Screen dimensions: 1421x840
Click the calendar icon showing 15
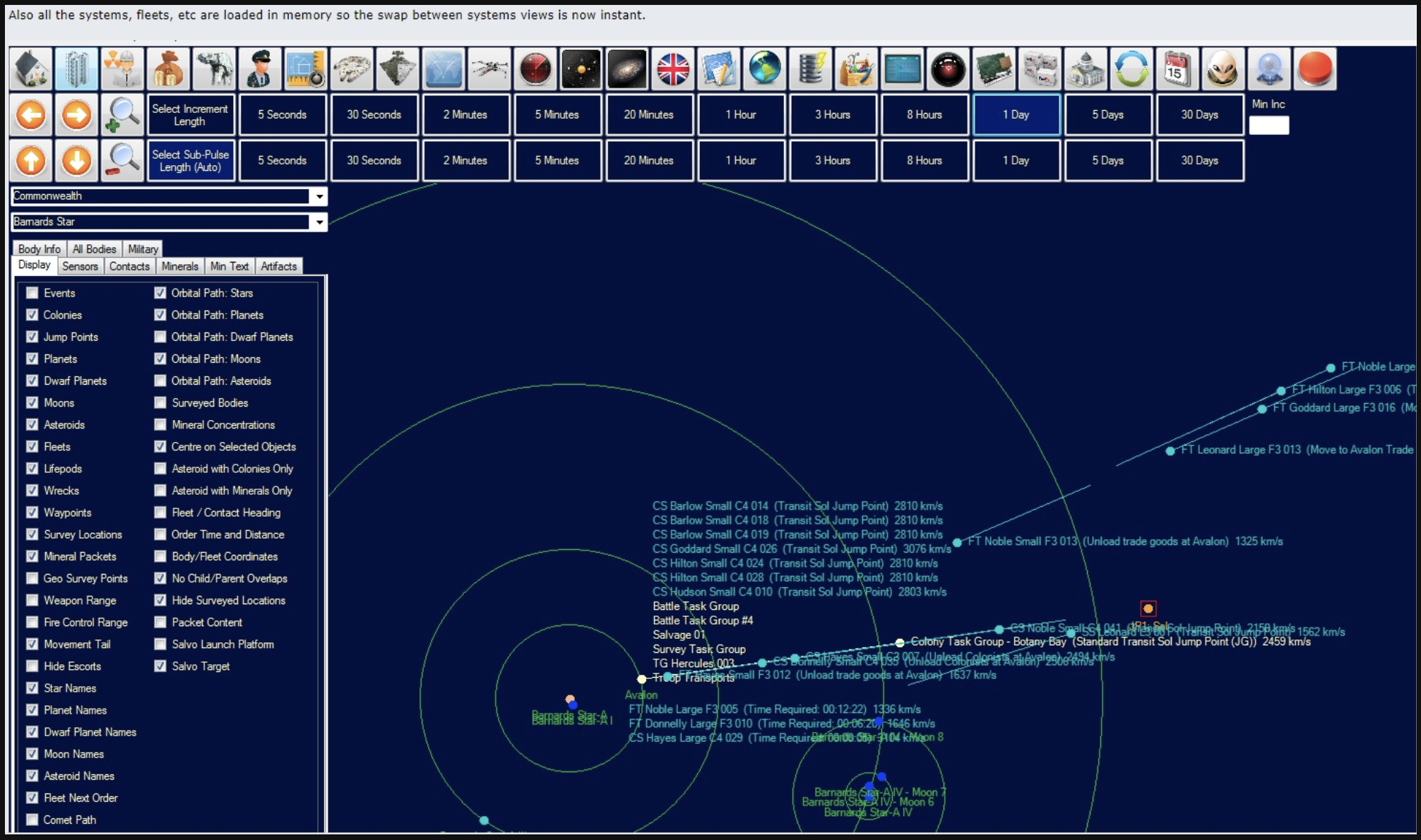pos(1177,69)
